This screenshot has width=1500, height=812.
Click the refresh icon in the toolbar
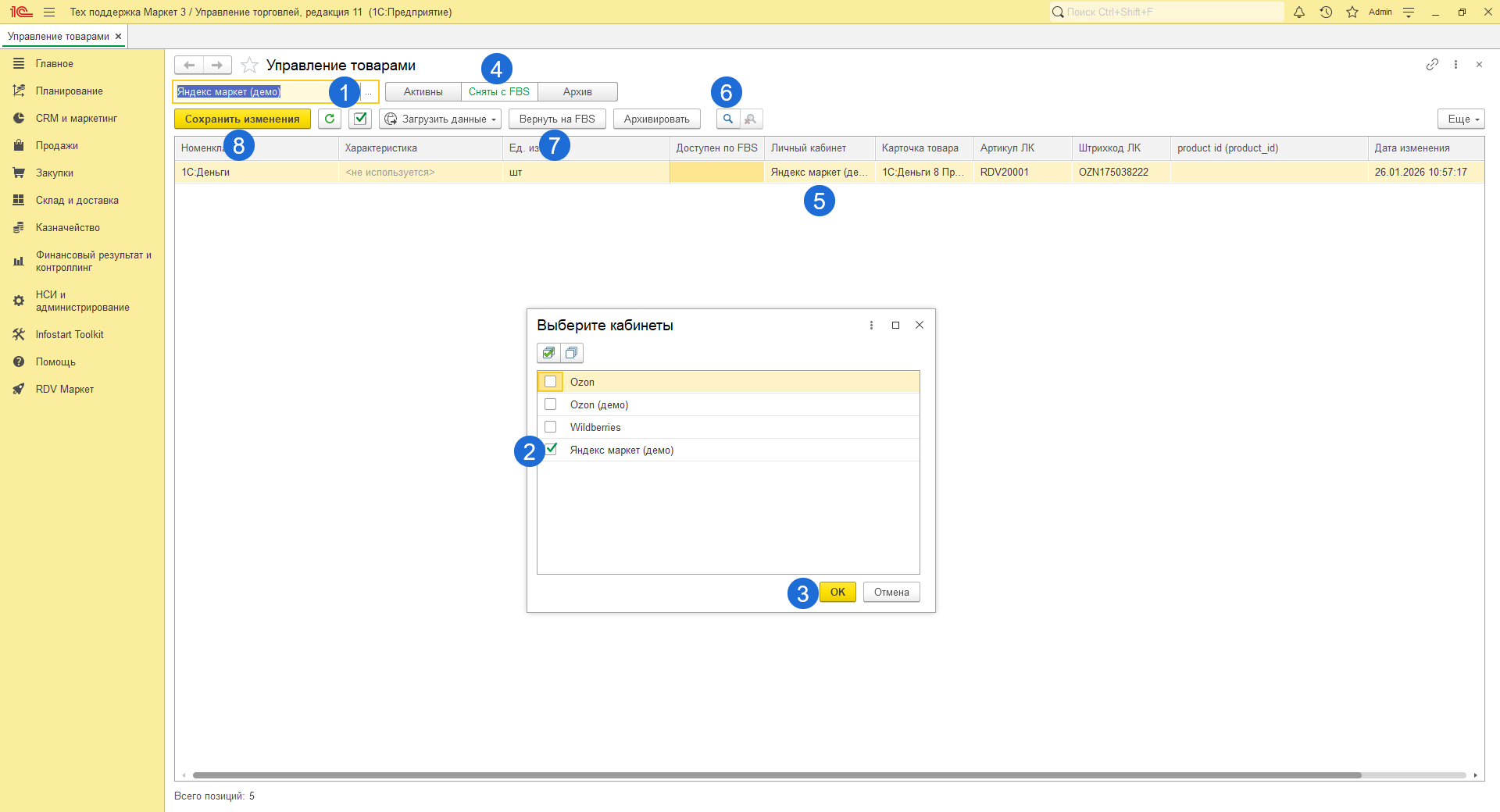click(x=330, y=119)
